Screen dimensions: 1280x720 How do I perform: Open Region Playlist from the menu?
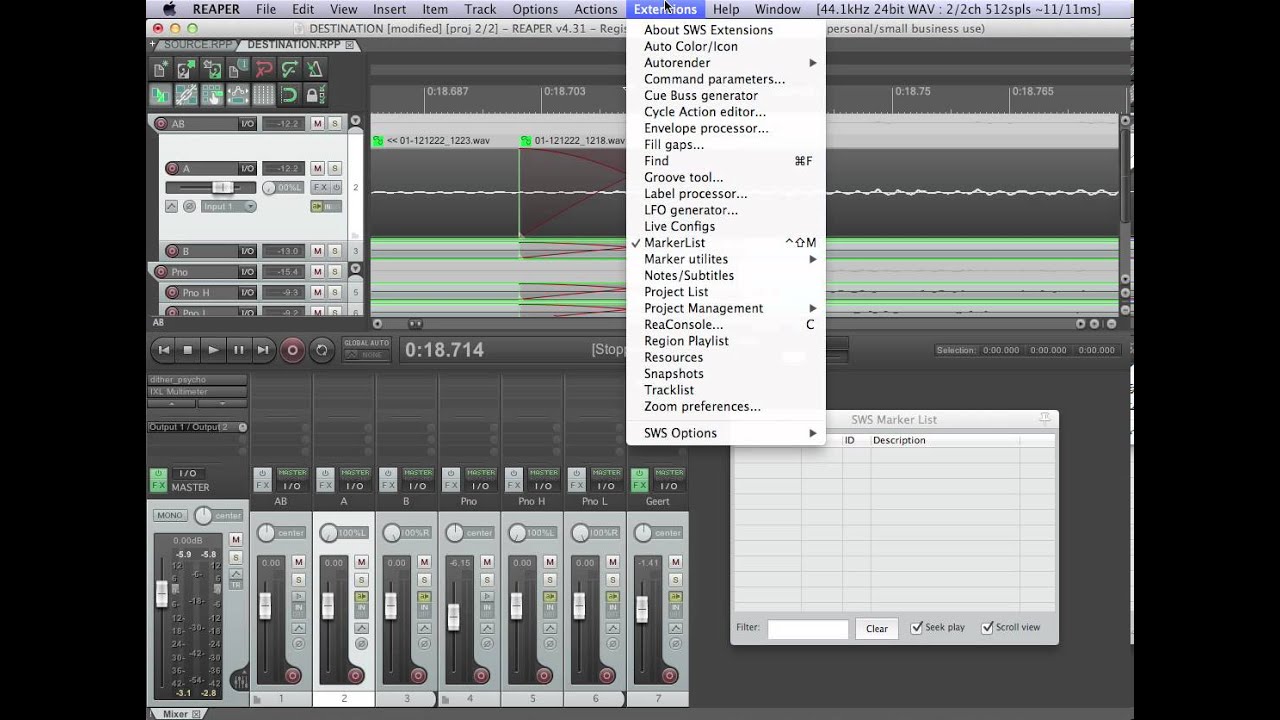726,341
